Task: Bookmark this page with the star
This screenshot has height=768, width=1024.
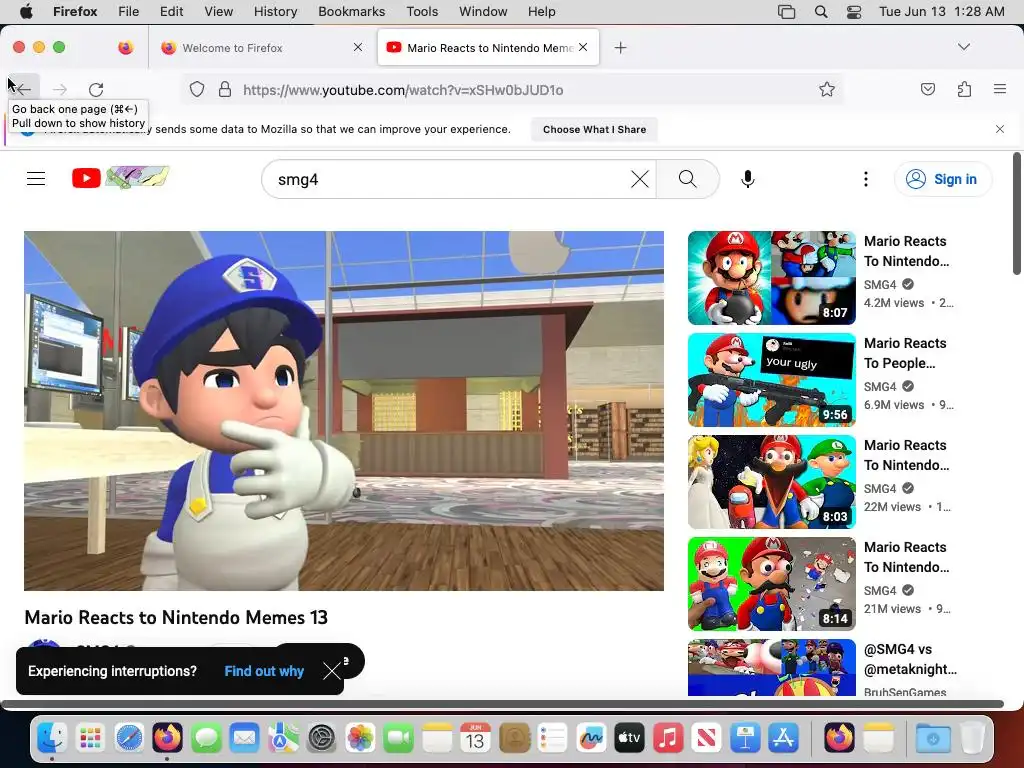Action: [x=827, y=89]
